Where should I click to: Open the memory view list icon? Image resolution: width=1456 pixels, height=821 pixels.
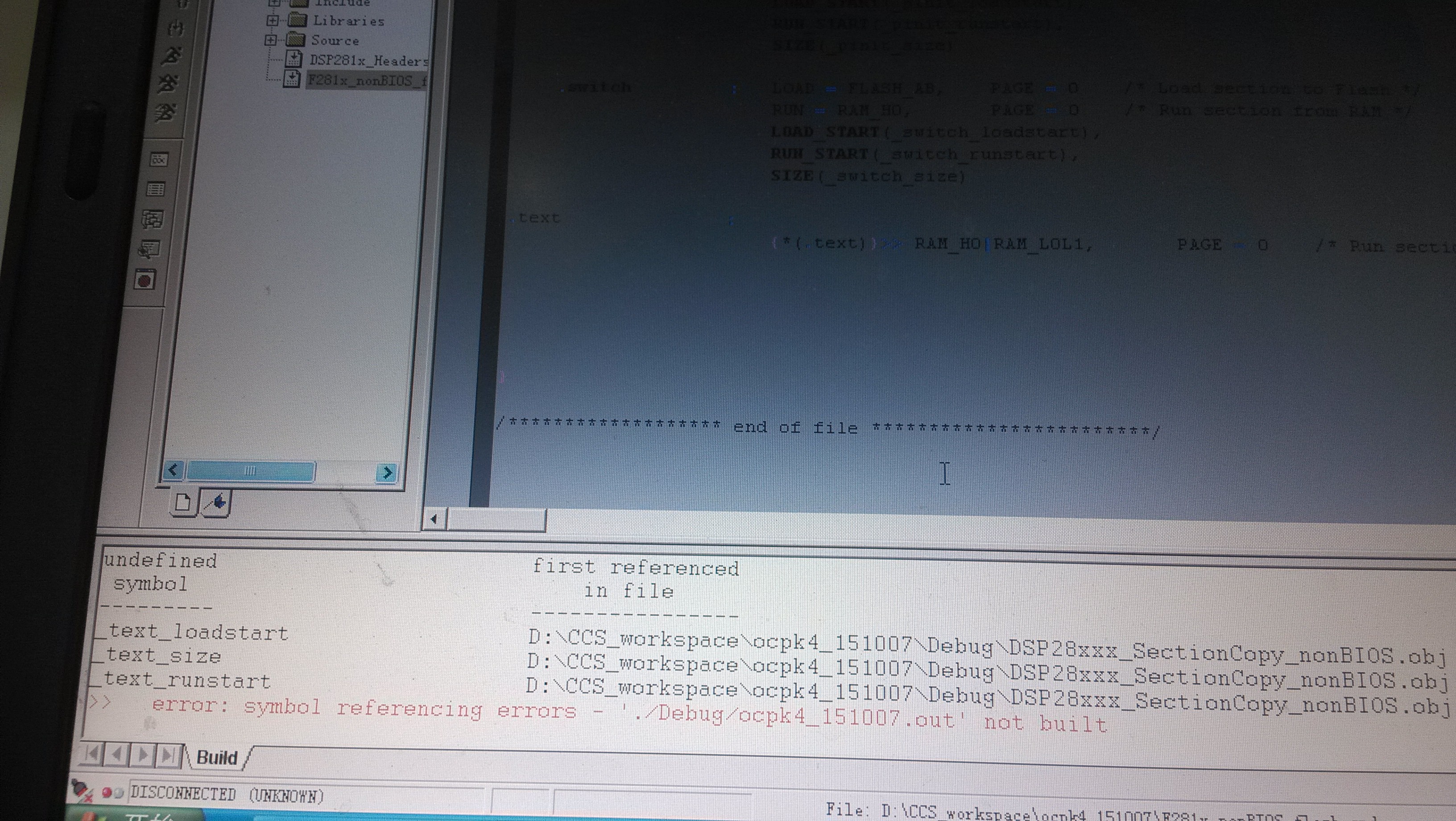155,190
